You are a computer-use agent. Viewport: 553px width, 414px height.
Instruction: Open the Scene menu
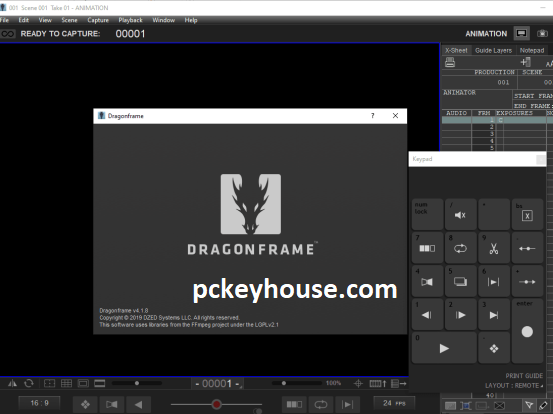point(69,20)
